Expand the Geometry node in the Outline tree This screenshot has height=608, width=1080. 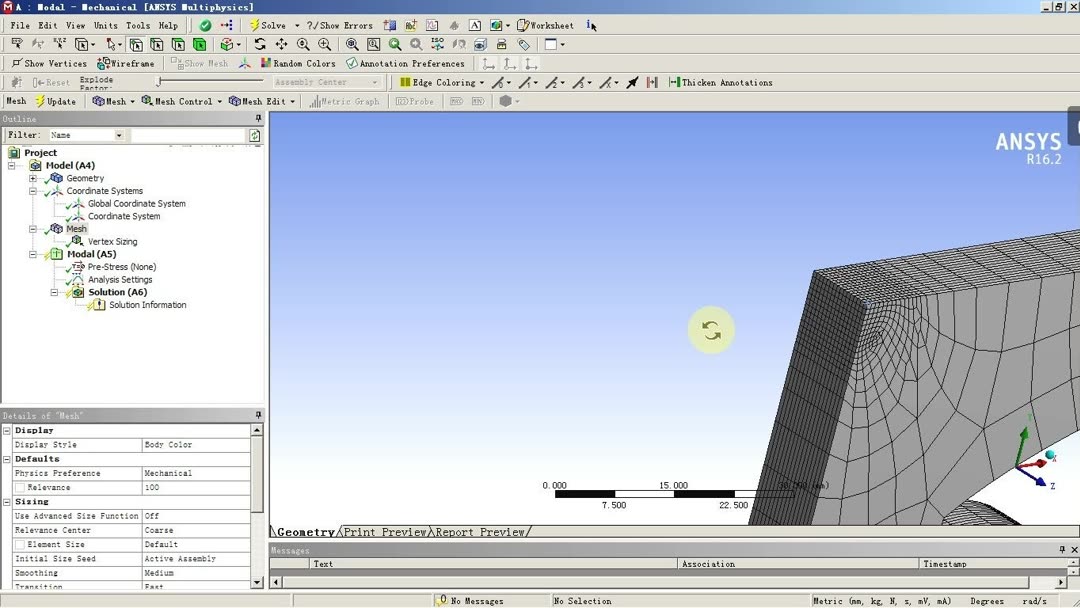(x=33, y=177)
